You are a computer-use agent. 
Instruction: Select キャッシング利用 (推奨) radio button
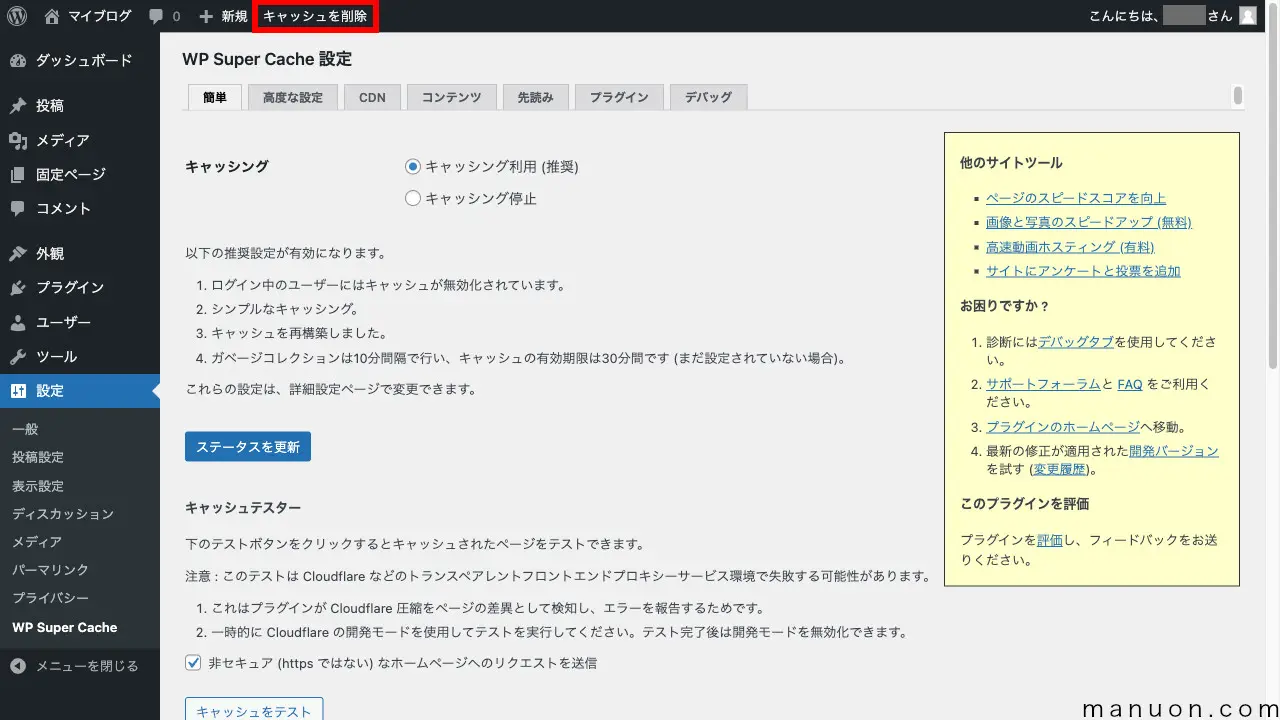[412, 166]
